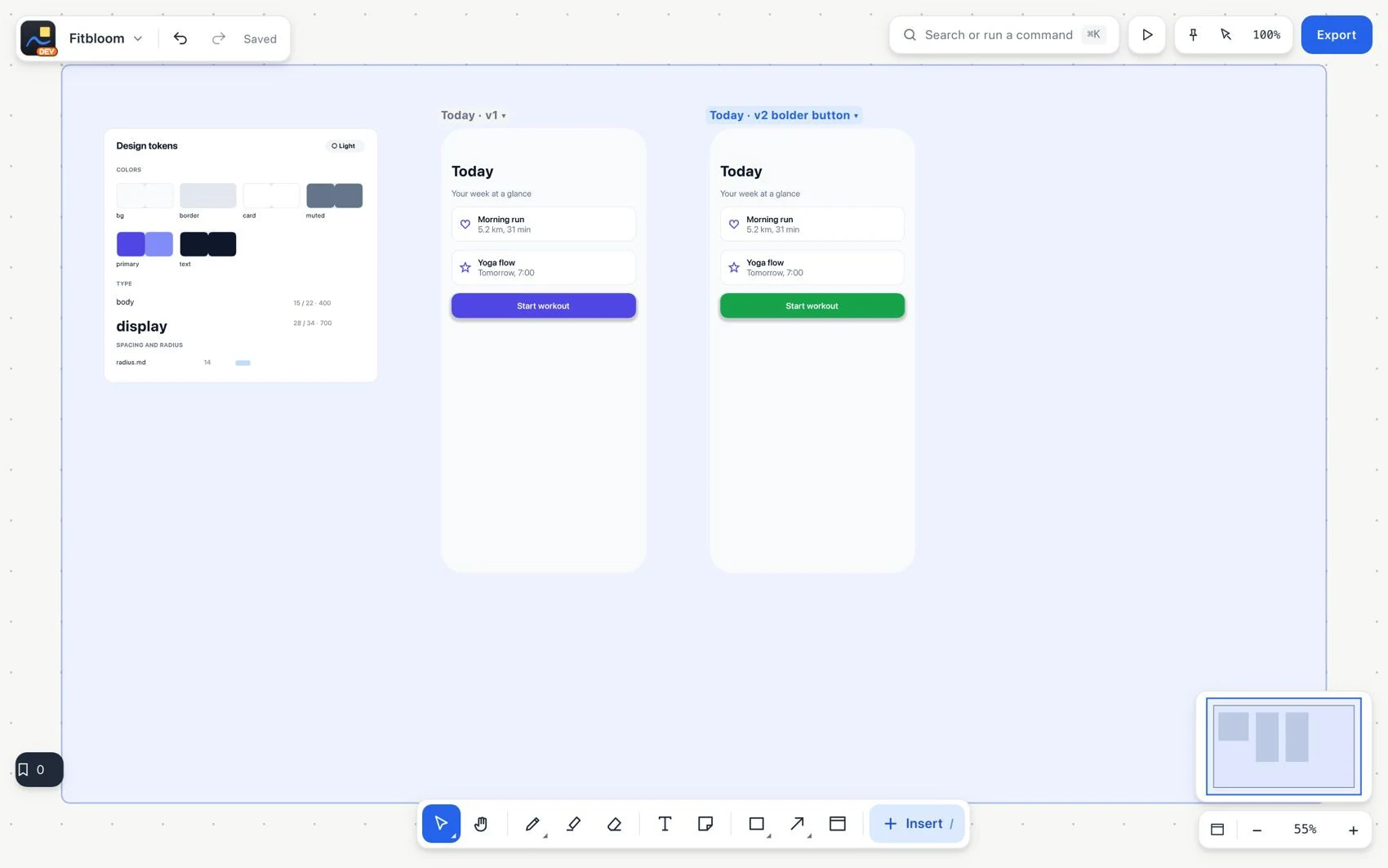Select the Morning run card in v1

click(543, 224)
